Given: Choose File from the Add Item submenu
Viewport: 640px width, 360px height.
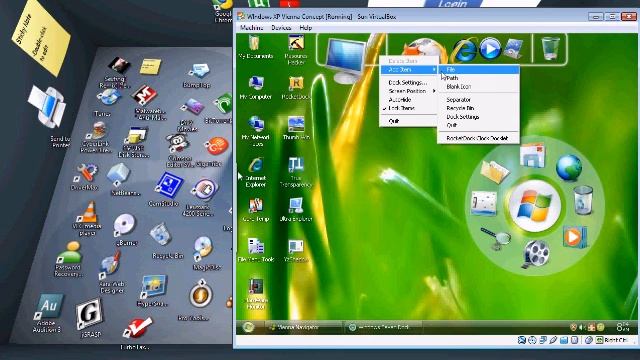Looking at the screenshot, I should (x=478, y=70).
